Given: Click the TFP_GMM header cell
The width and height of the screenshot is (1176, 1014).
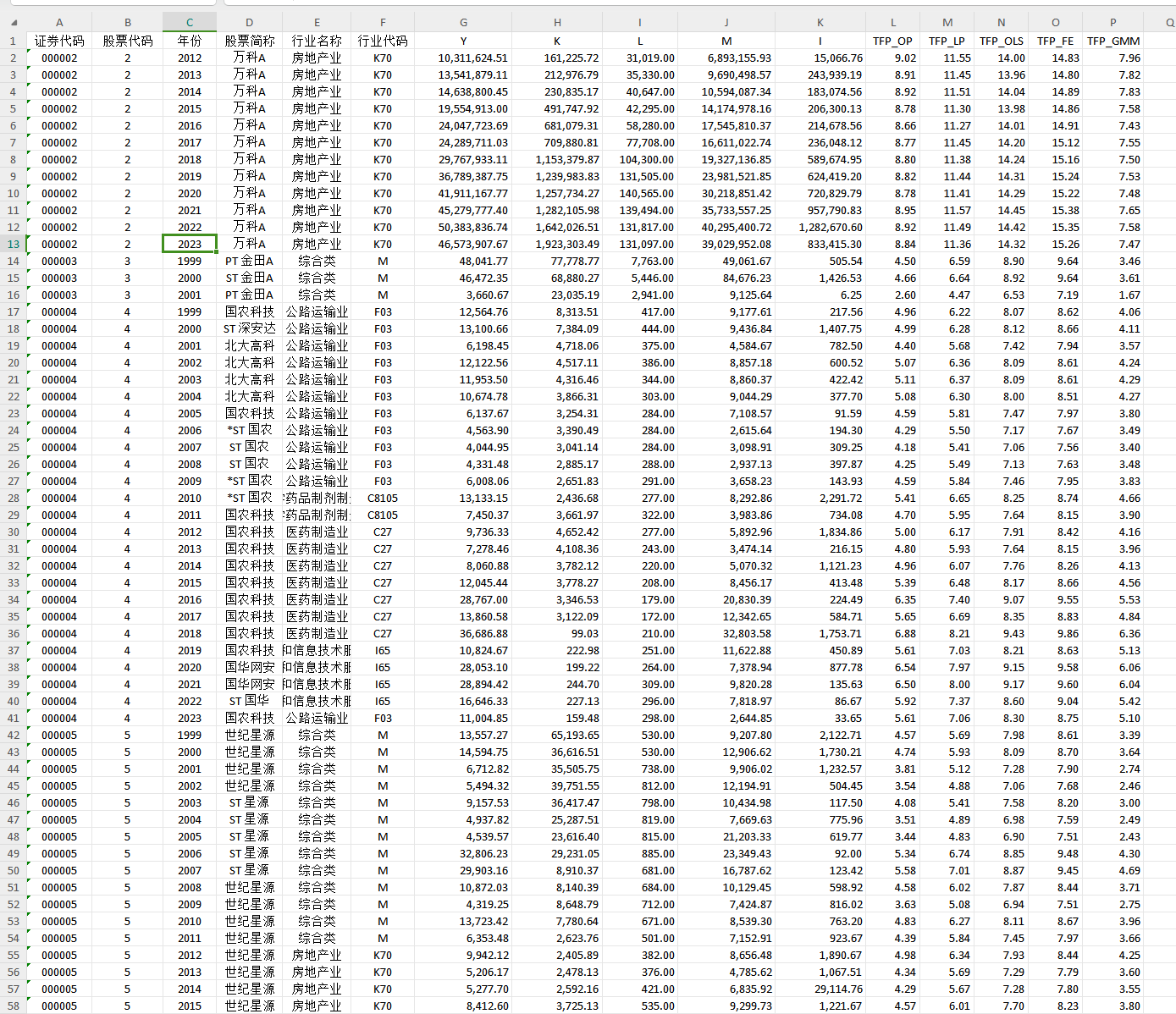Looking at the screenshot, I should point(1113,41).
